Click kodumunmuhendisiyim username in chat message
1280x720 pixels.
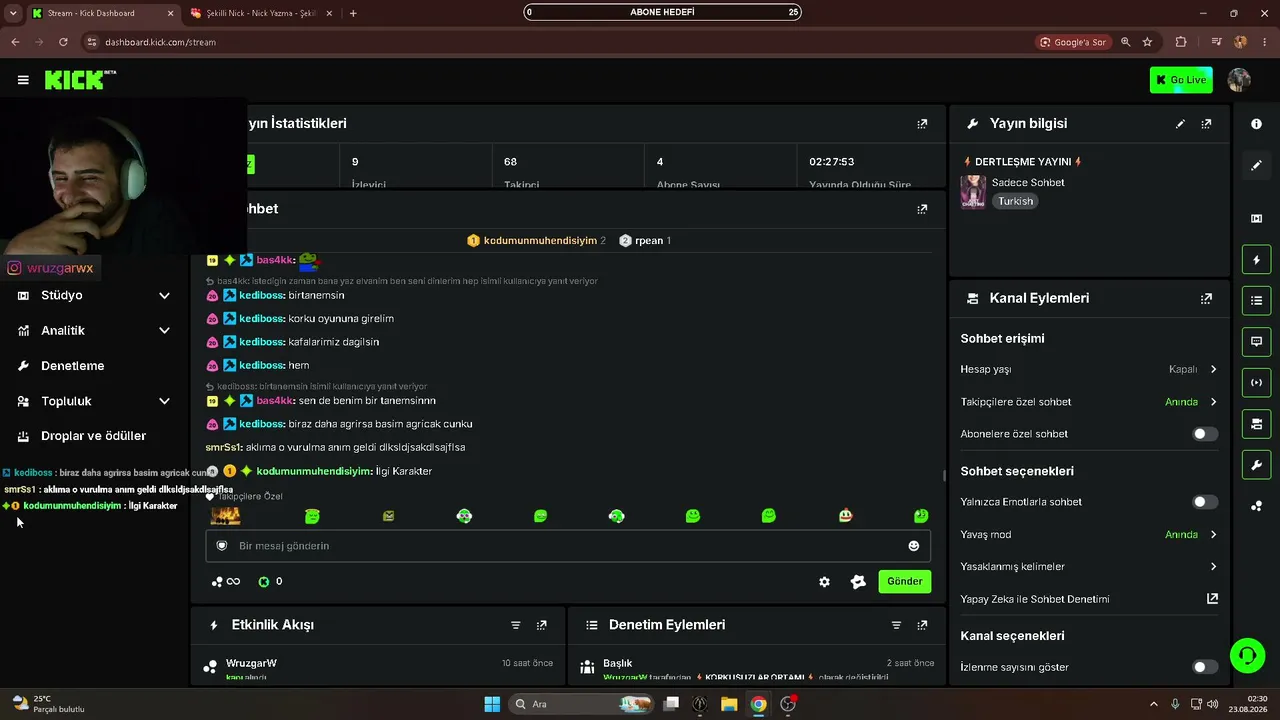(314, 471)
